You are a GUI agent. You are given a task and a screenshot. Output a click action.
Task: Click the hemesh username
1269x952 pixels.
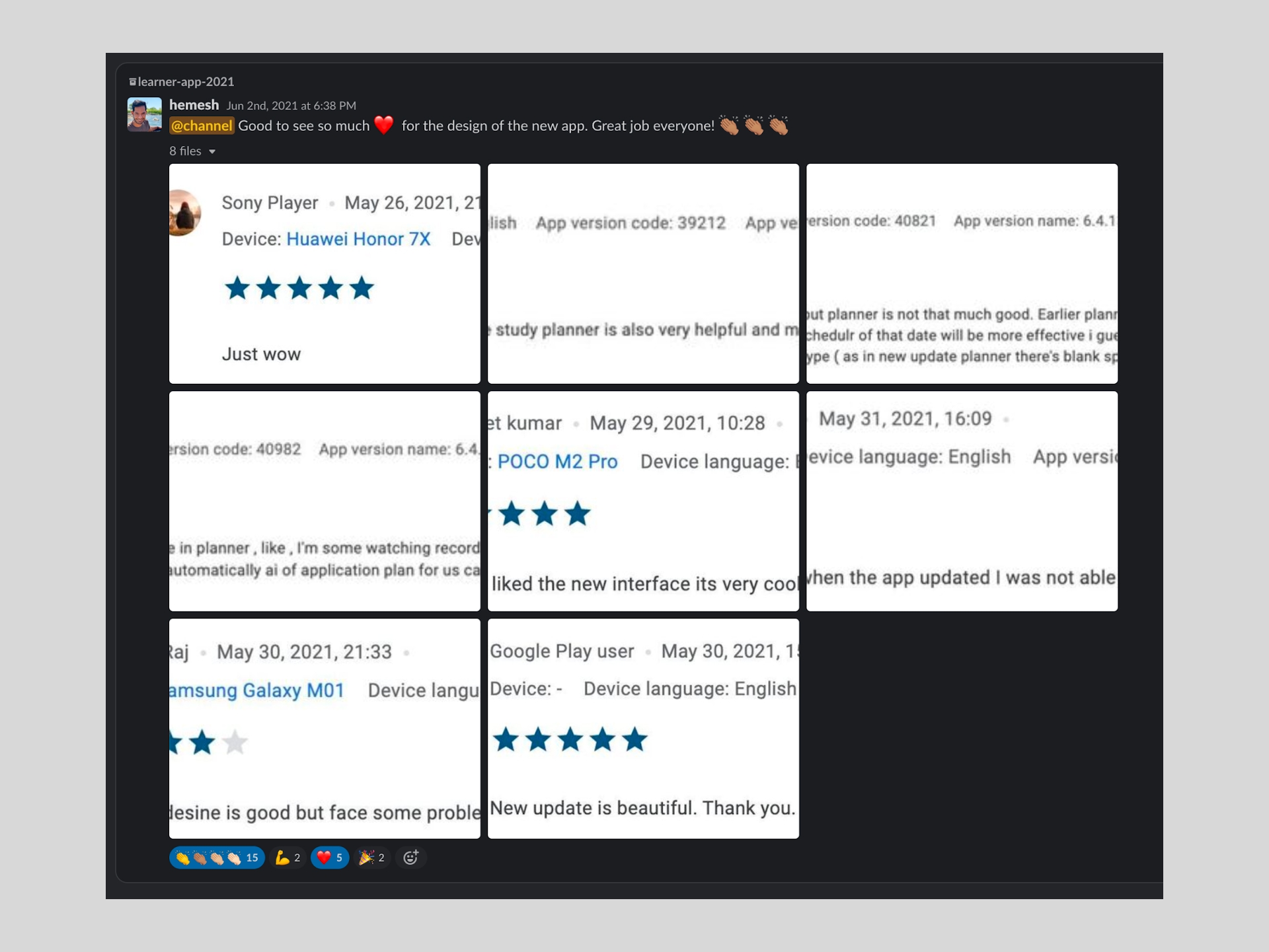click(x=194, y=105)
